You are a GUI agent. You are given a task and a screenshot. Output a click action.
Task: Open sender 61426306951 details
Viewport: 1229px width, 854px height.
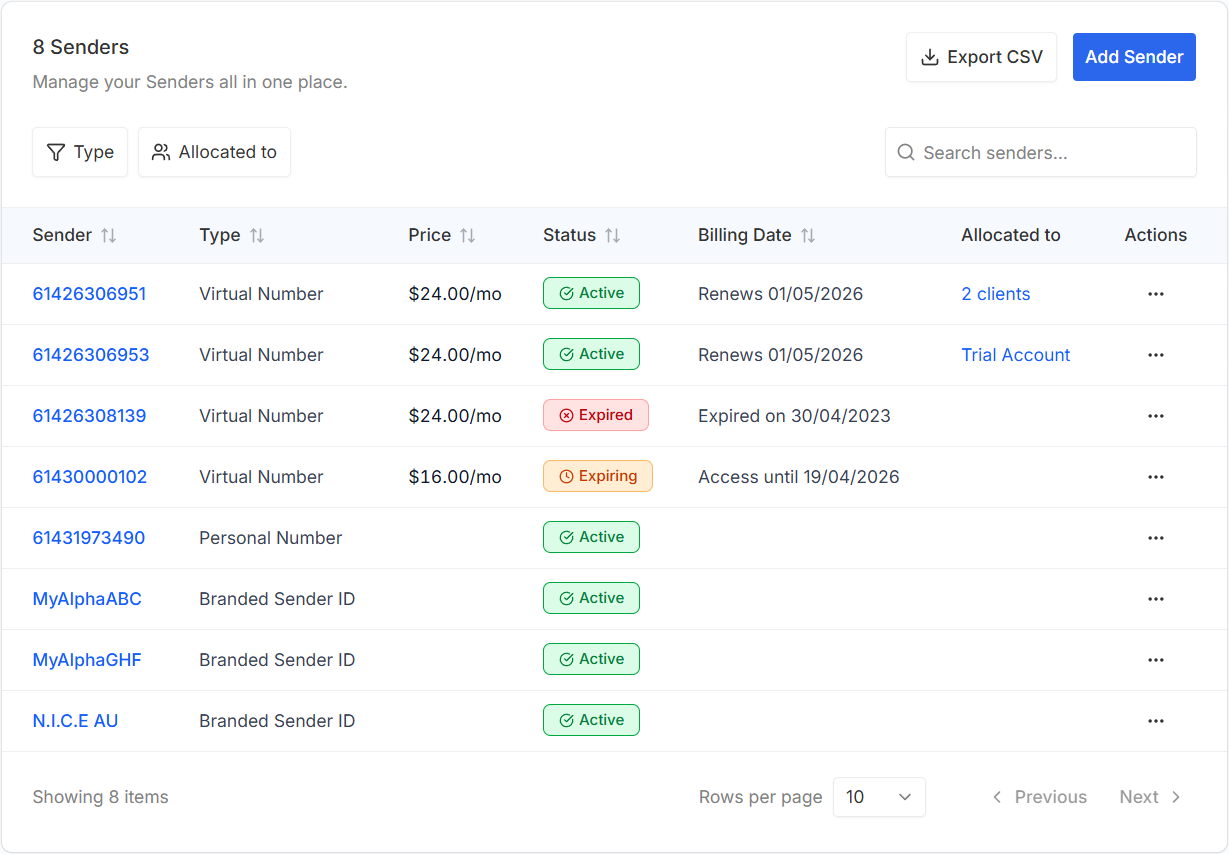(89, 294)
